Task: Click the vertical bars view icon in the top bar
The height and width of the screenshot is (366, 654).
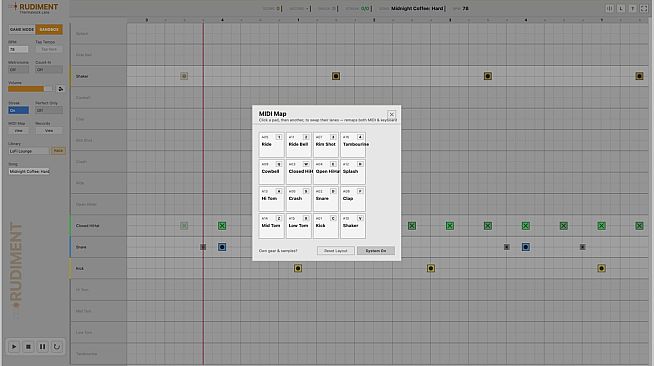Action: pos(609,8)
